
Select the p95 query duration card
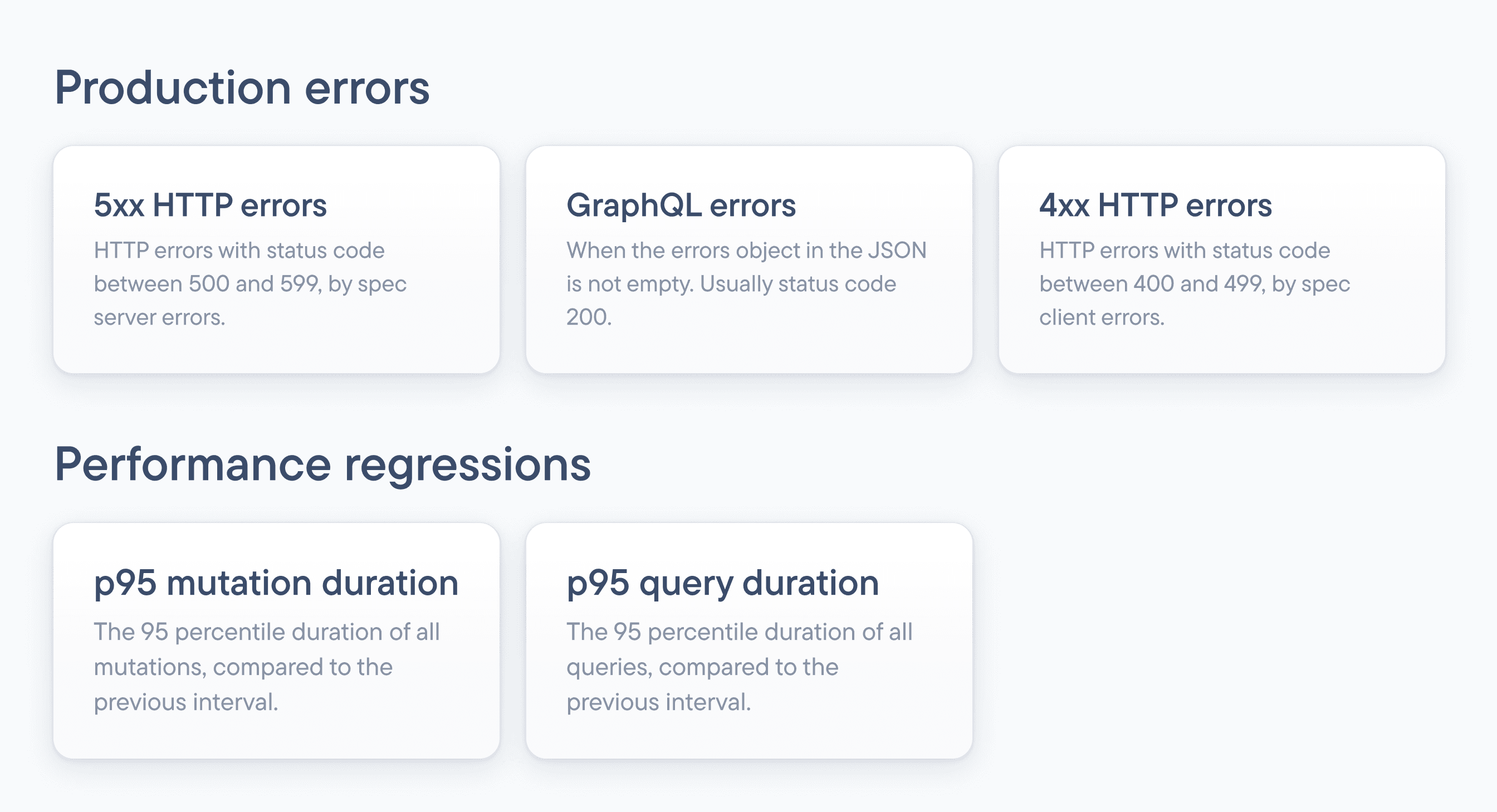coord(749,733)
